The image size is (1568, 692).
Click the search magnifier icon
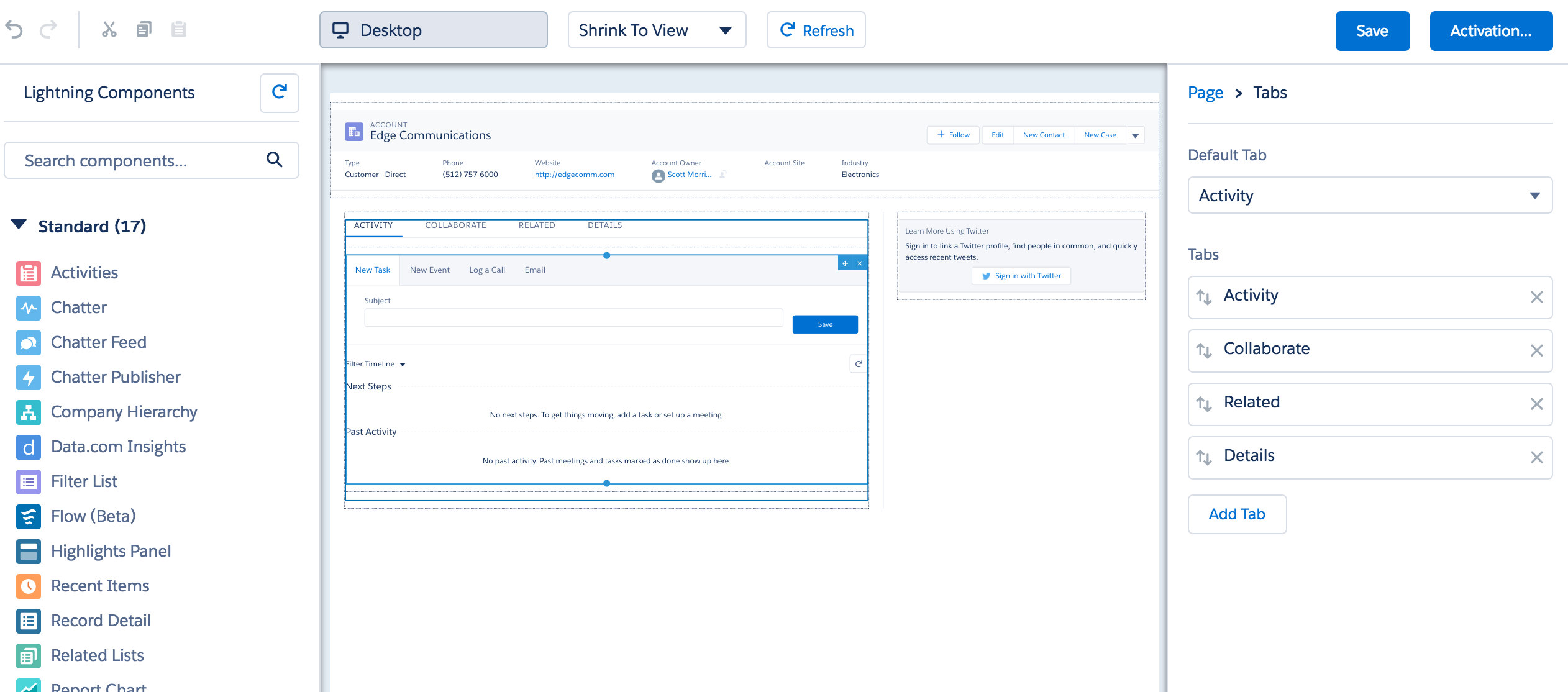pyautogui.click(x=274, y=160)
